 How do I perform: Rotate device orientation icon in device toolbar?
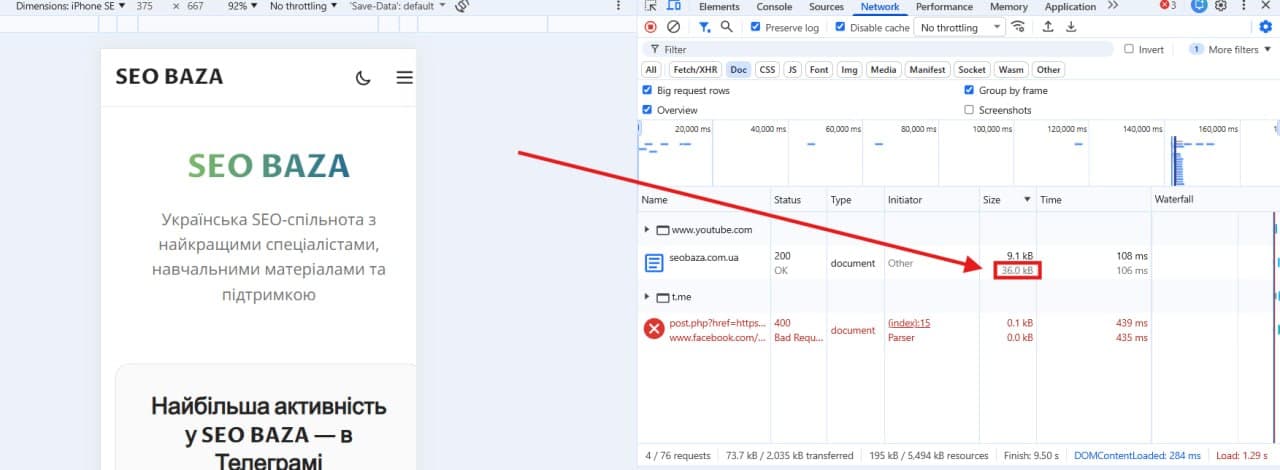click(x=462, y=6)
